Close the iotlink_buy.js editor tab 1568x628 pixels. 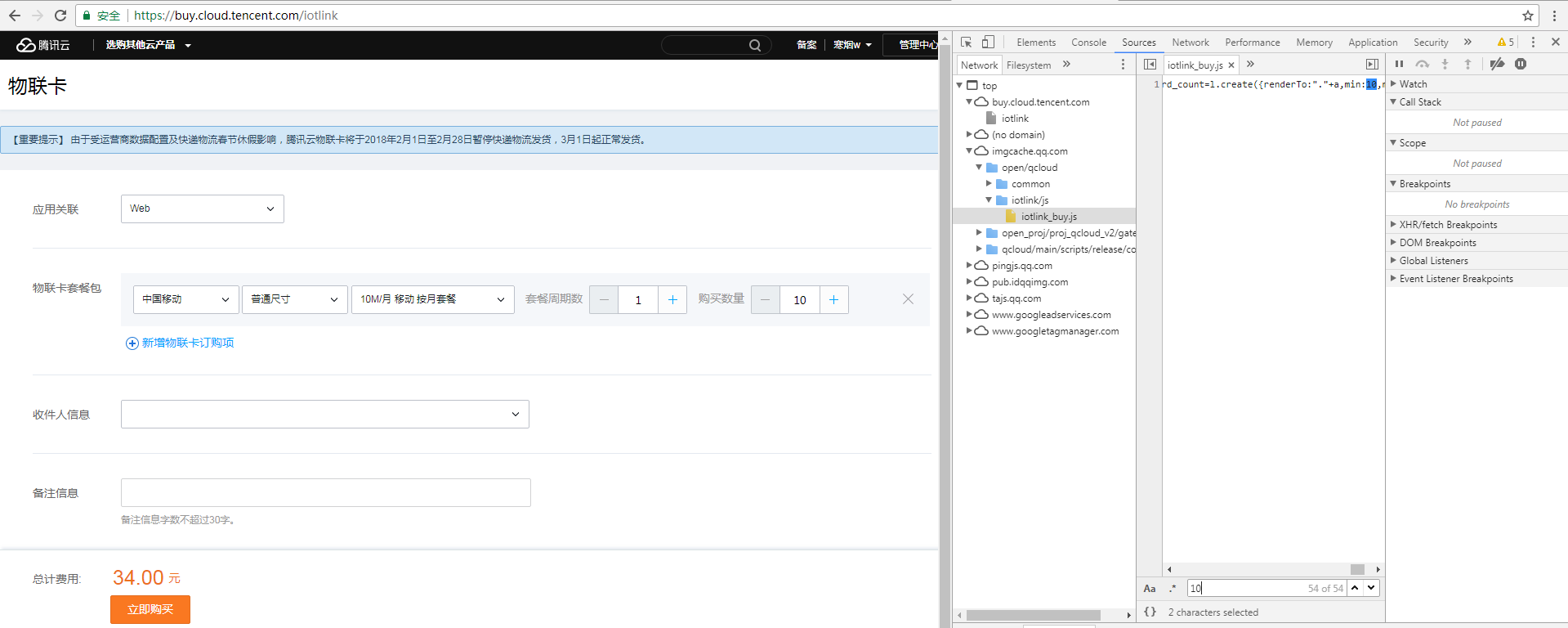coord(1231,65)
